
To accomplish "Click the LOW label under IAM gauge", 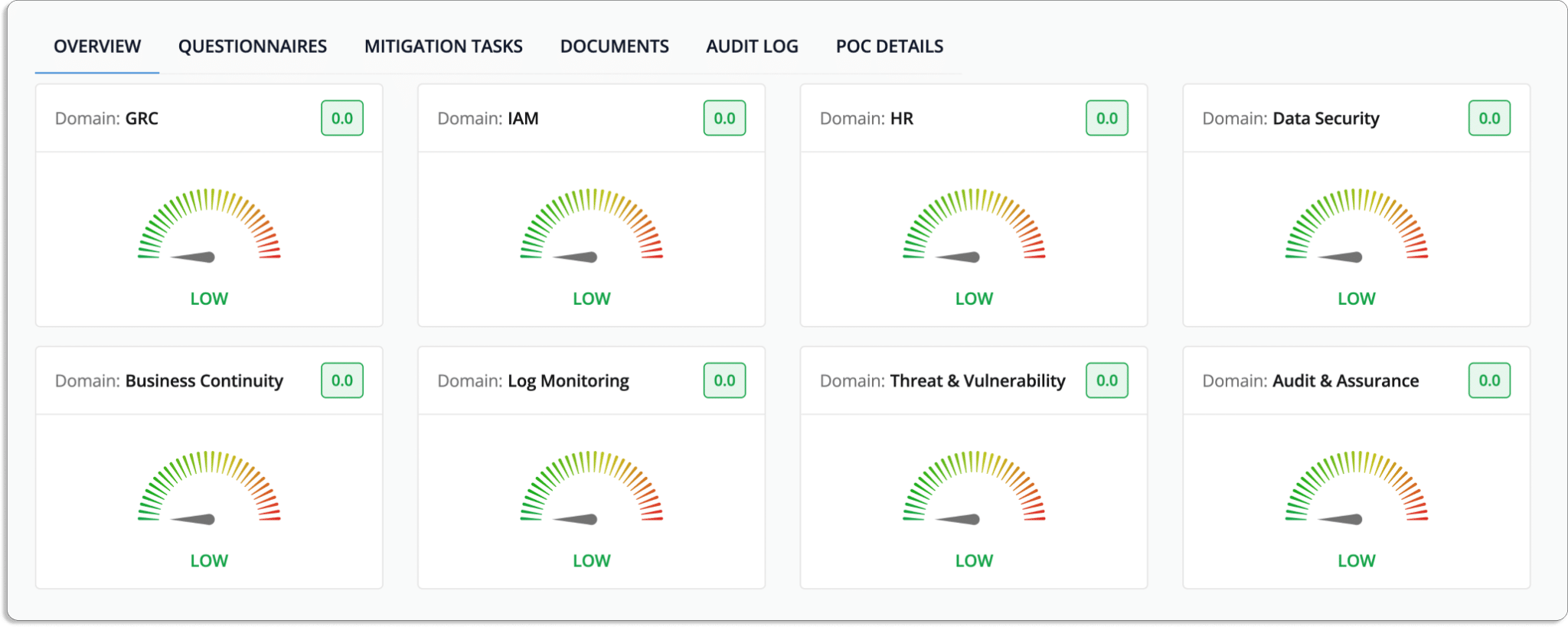I will 592,299.
